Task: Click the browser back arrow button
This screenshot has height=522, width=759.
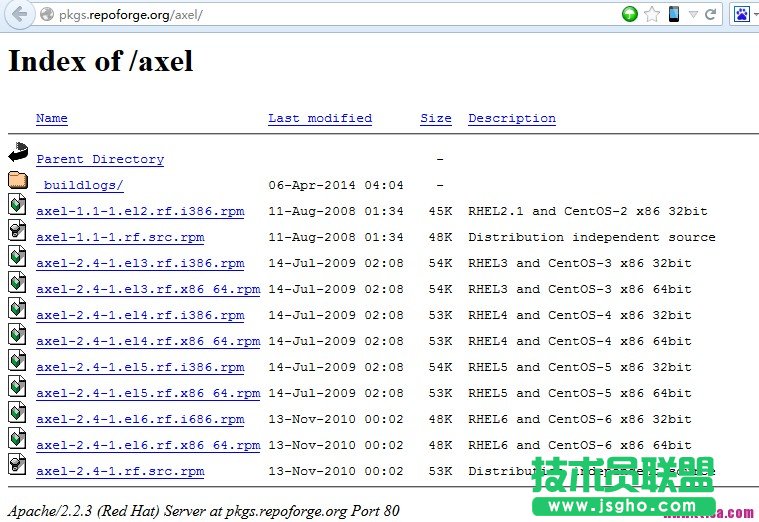Action: (x=18, y=14)
